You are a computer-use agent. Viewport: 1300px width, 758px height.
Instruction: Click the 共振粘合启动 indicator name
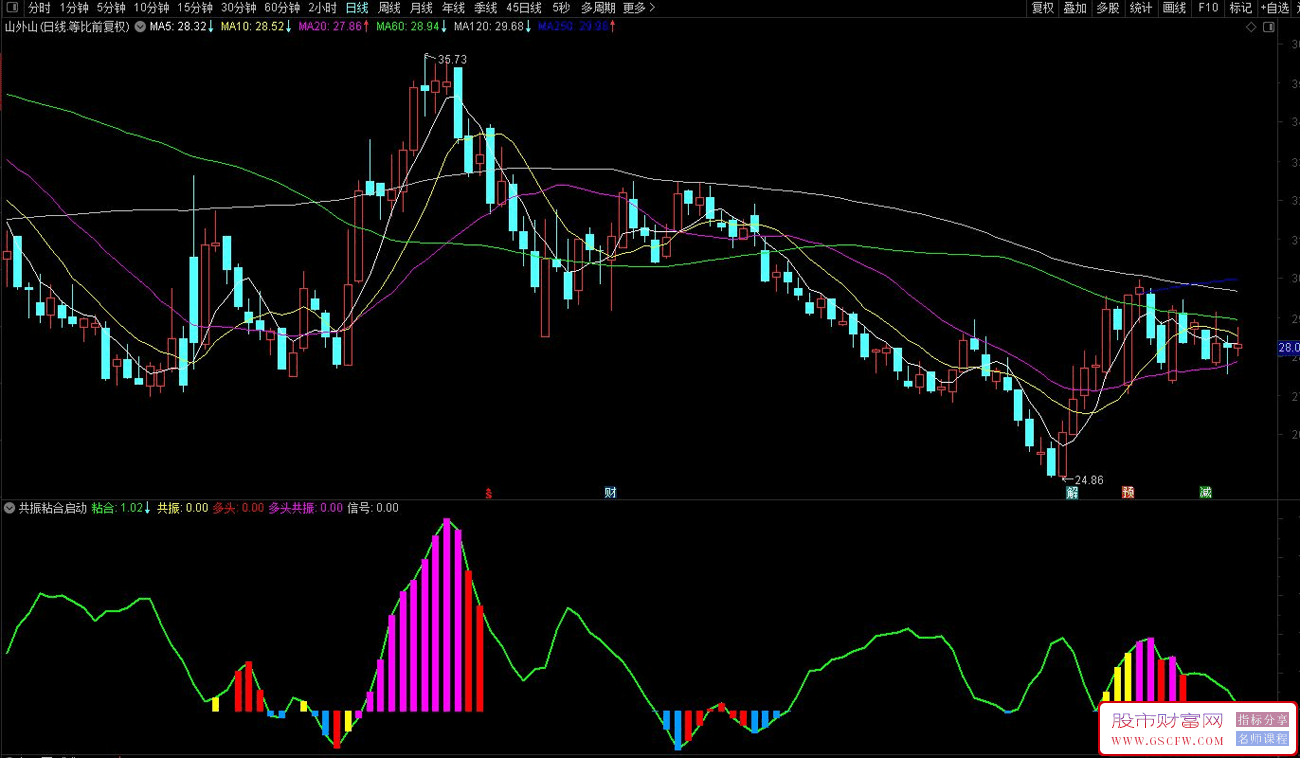pos(52,508)
